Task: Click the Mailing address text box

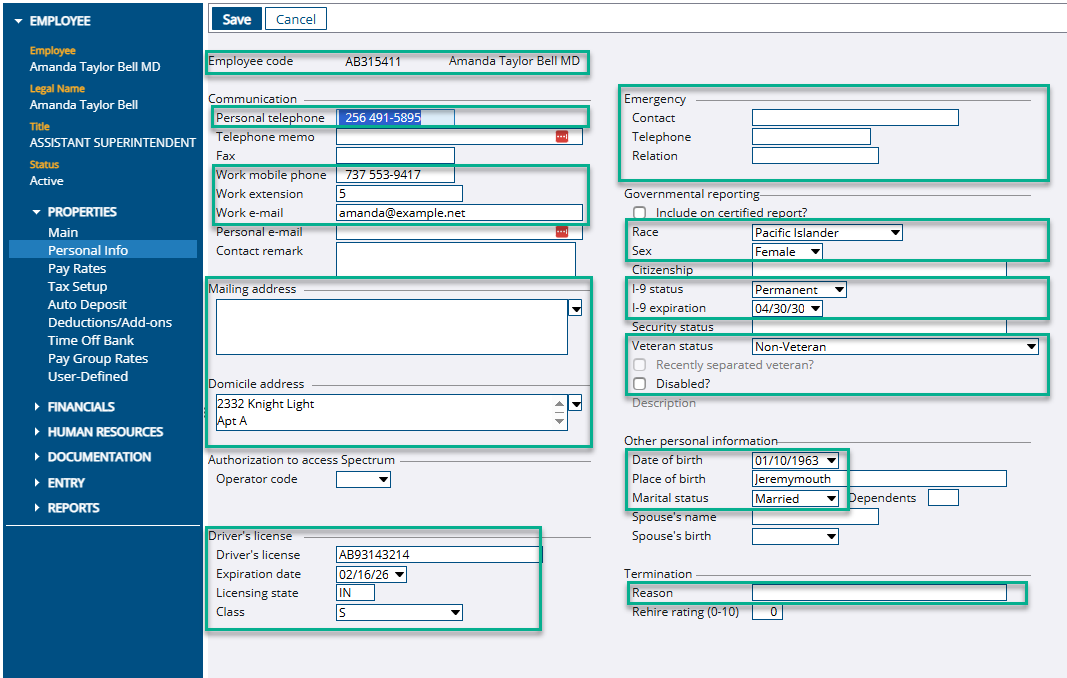Action: click(x=391, y=327)
